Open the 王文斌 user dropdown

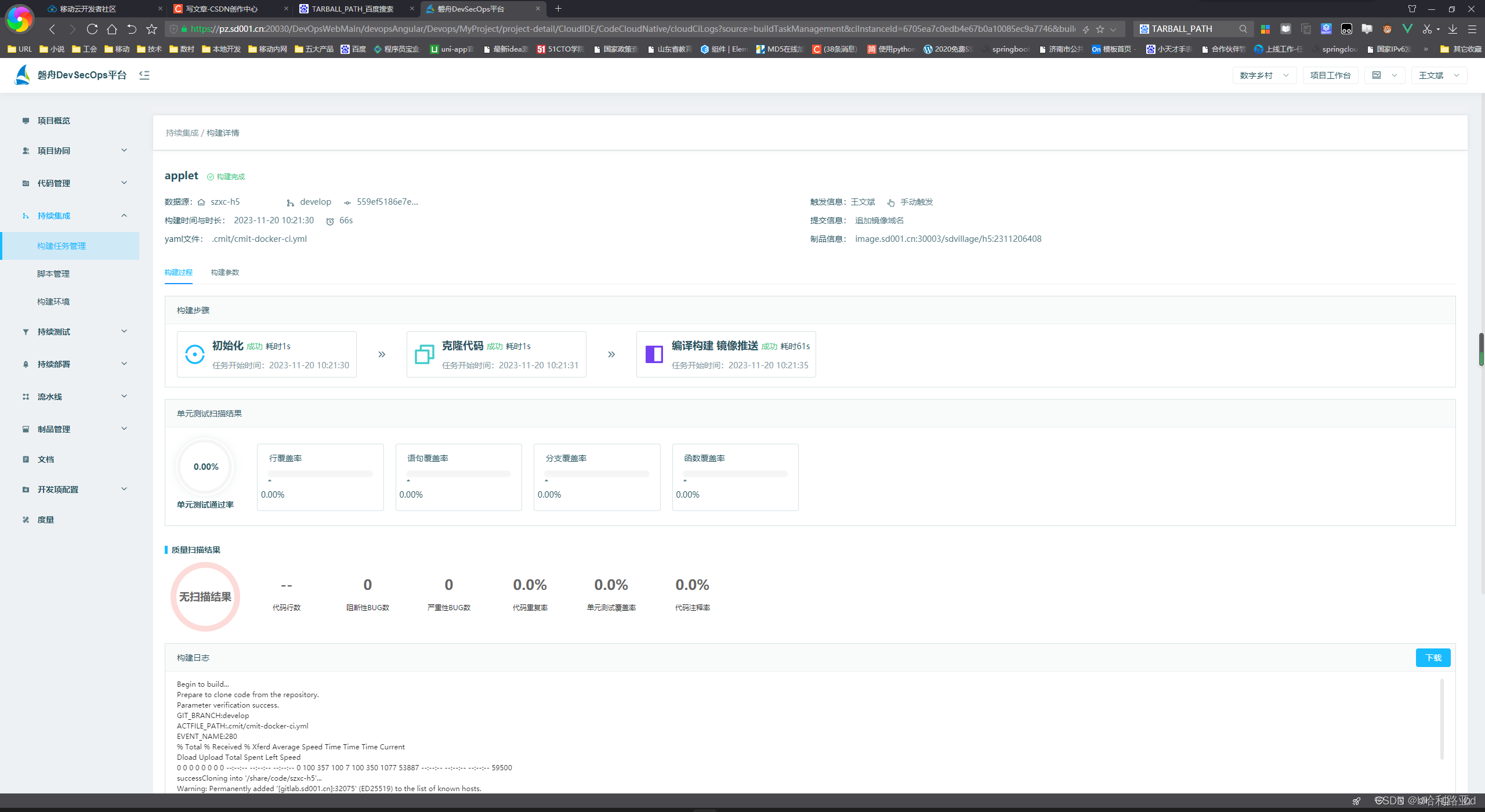point(1439,75)
